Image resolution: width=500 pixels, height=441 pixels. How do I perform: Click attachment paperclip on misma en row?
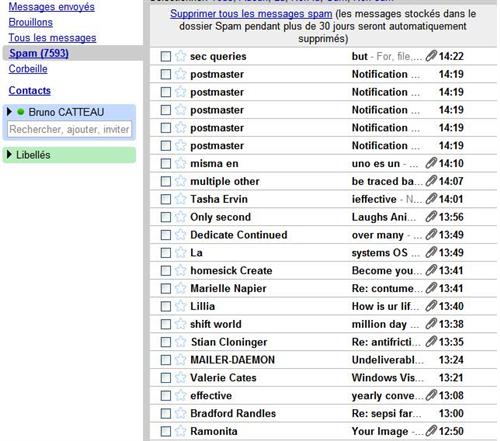coord(431,163)
